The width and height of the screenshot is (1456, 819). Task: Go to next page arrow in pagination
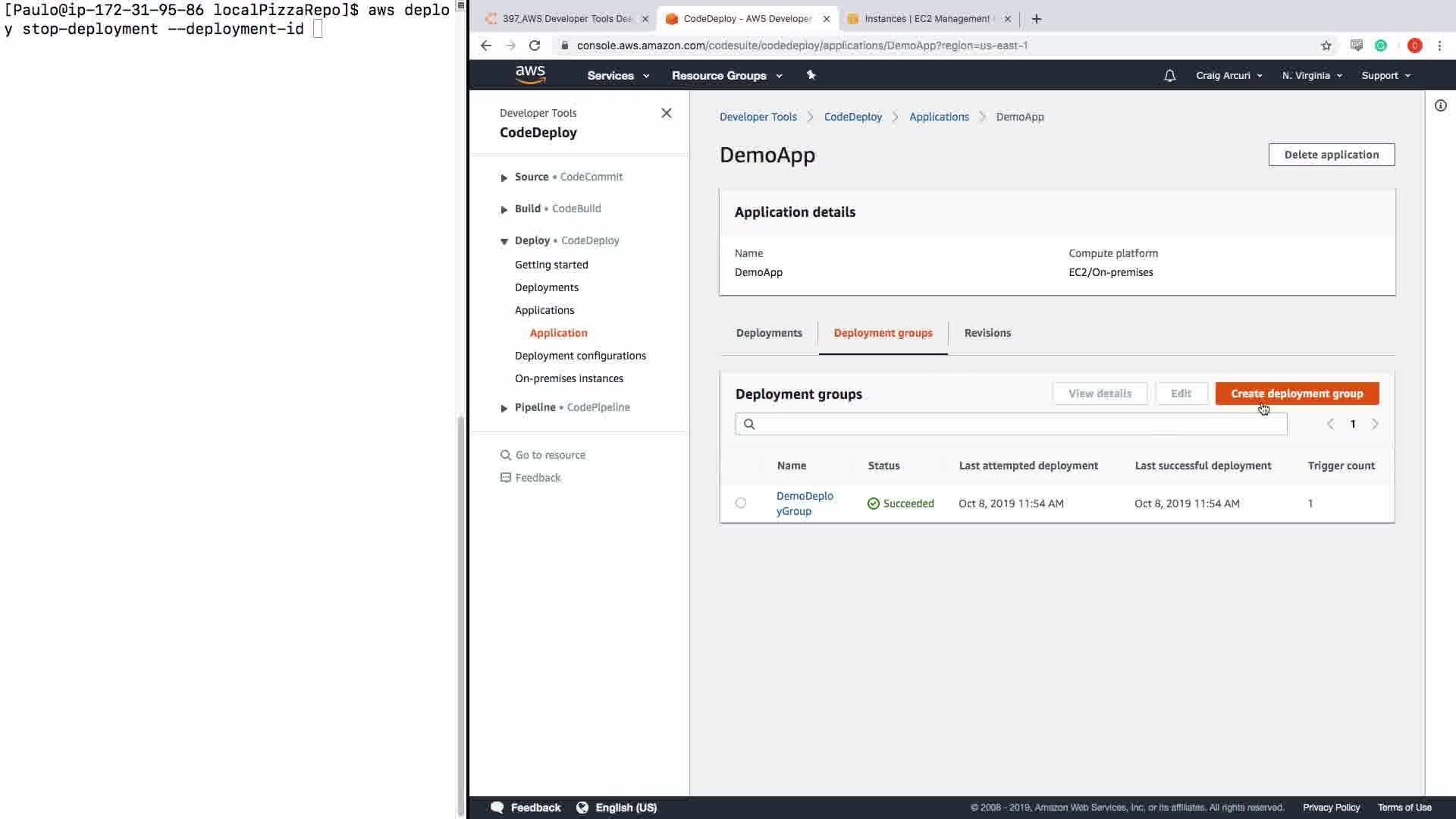[1374, 424]
